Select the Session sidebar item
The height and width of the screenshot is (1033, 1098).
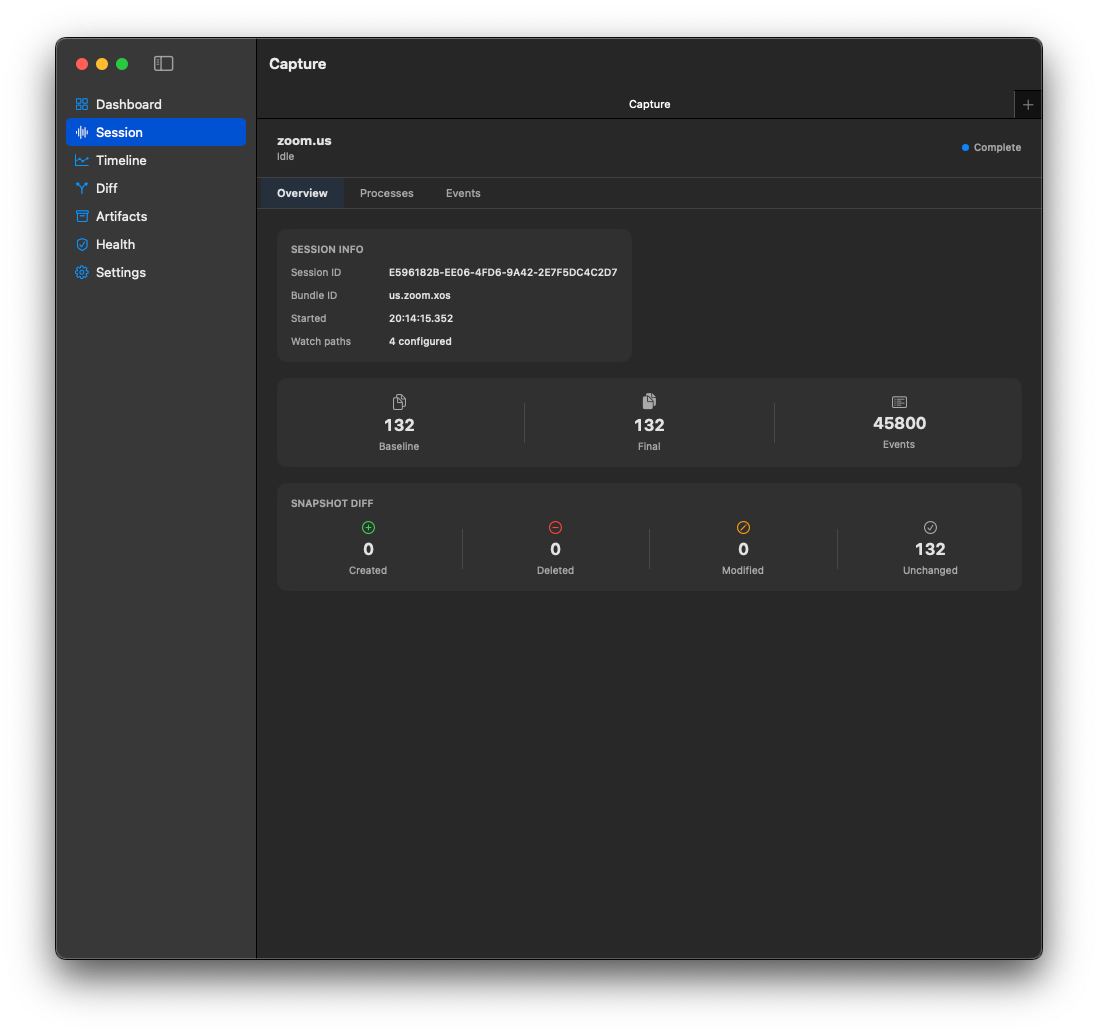tap(118, 132)
